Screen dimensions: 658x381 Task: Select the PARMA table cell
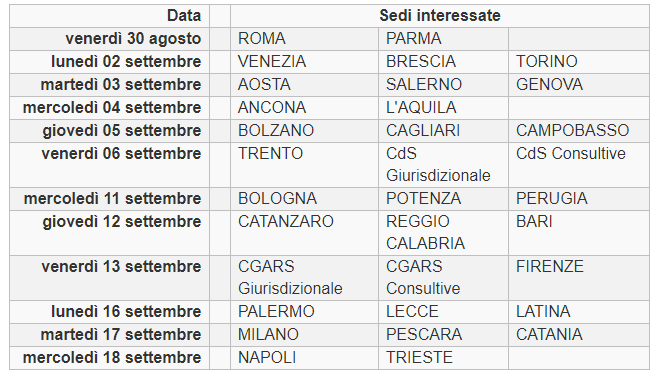tap(443, 39)
